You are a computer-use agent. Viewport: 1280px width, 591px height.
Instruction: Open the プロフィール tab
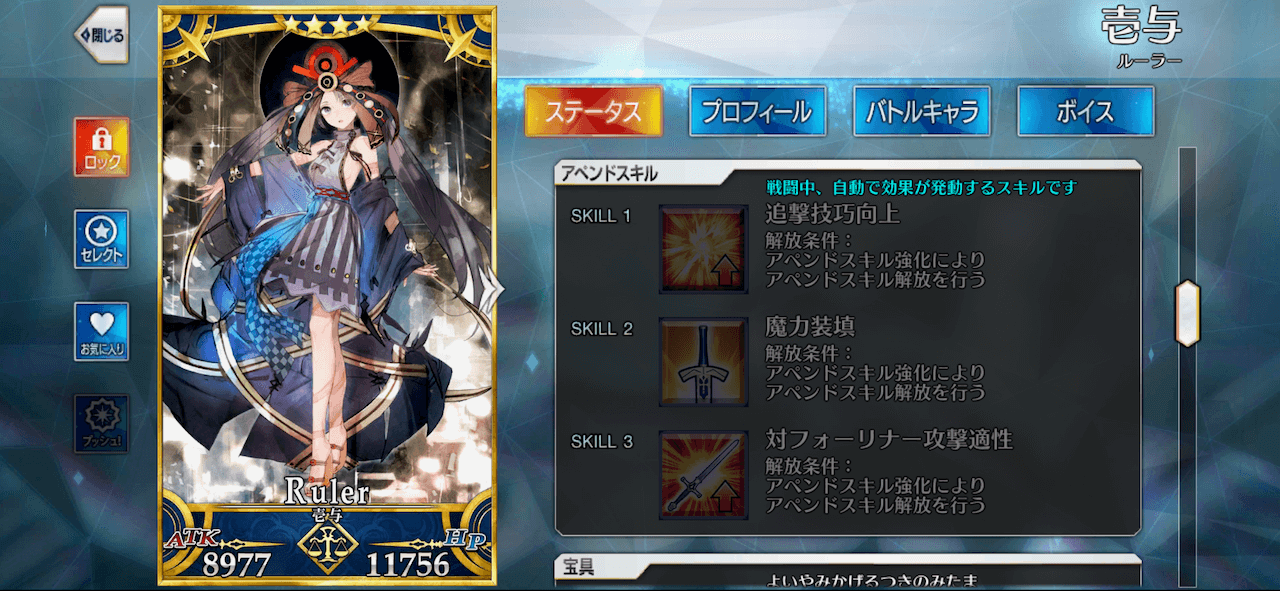(x=757, y=111)
